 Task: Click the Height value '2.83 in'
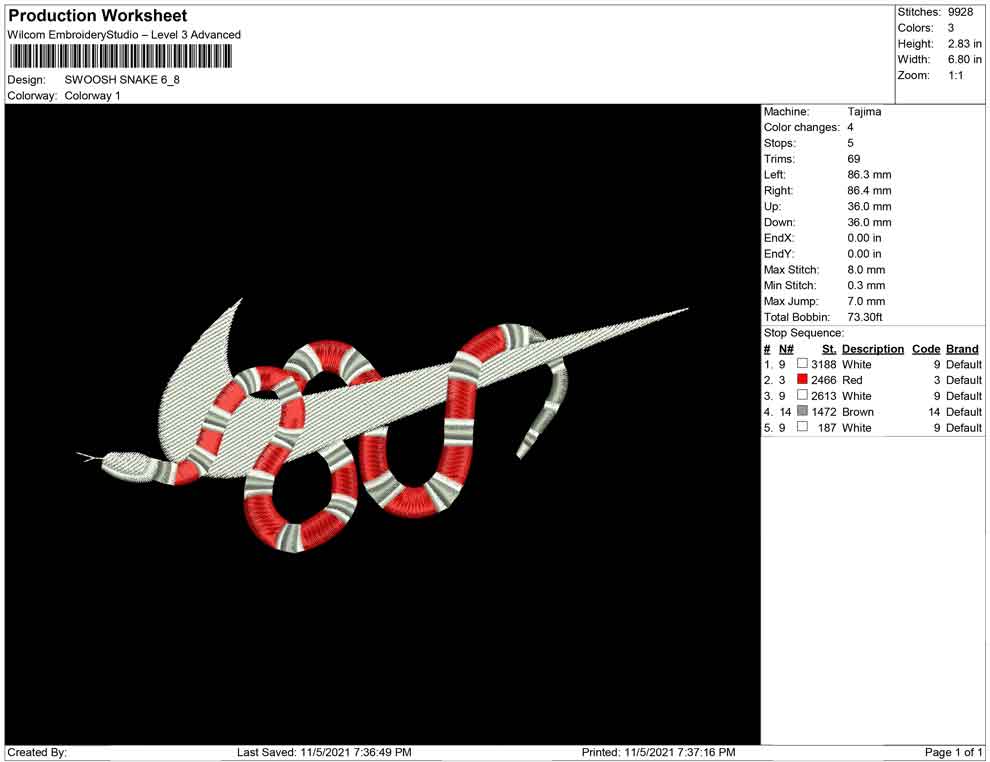point(964,44)
